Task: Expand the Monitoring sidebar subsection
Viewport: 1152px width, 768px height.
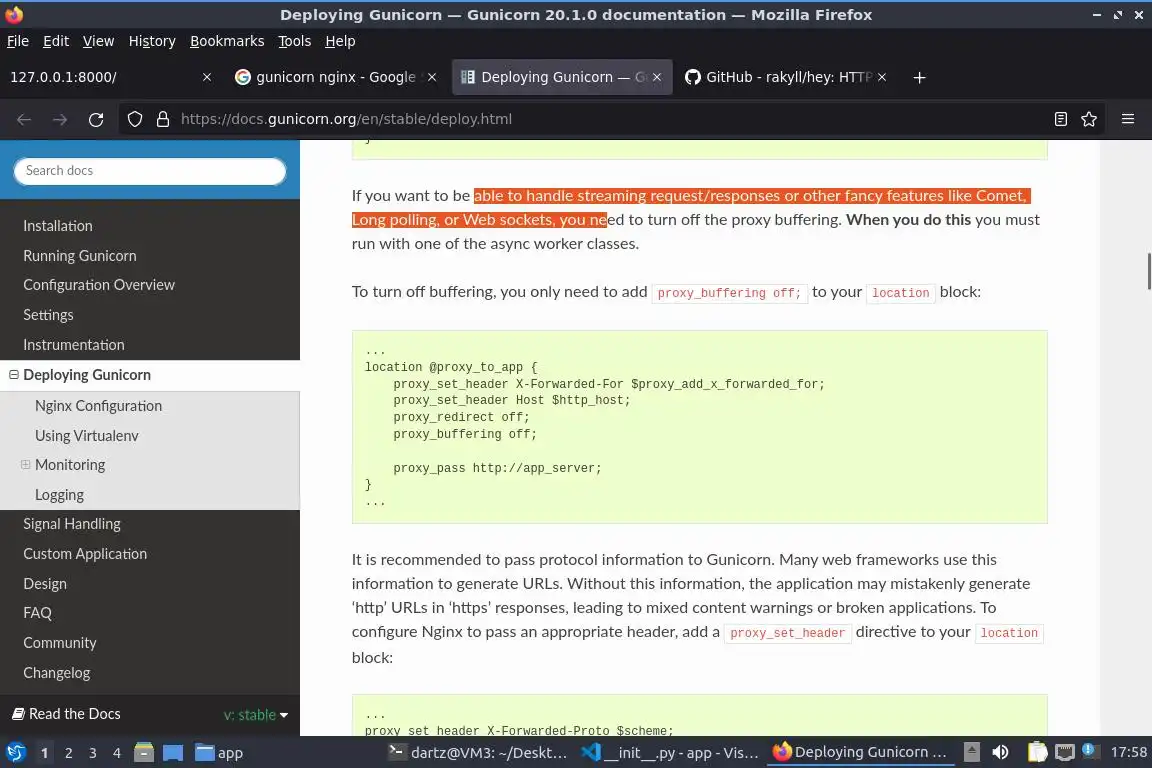Action: coord(26,464)
